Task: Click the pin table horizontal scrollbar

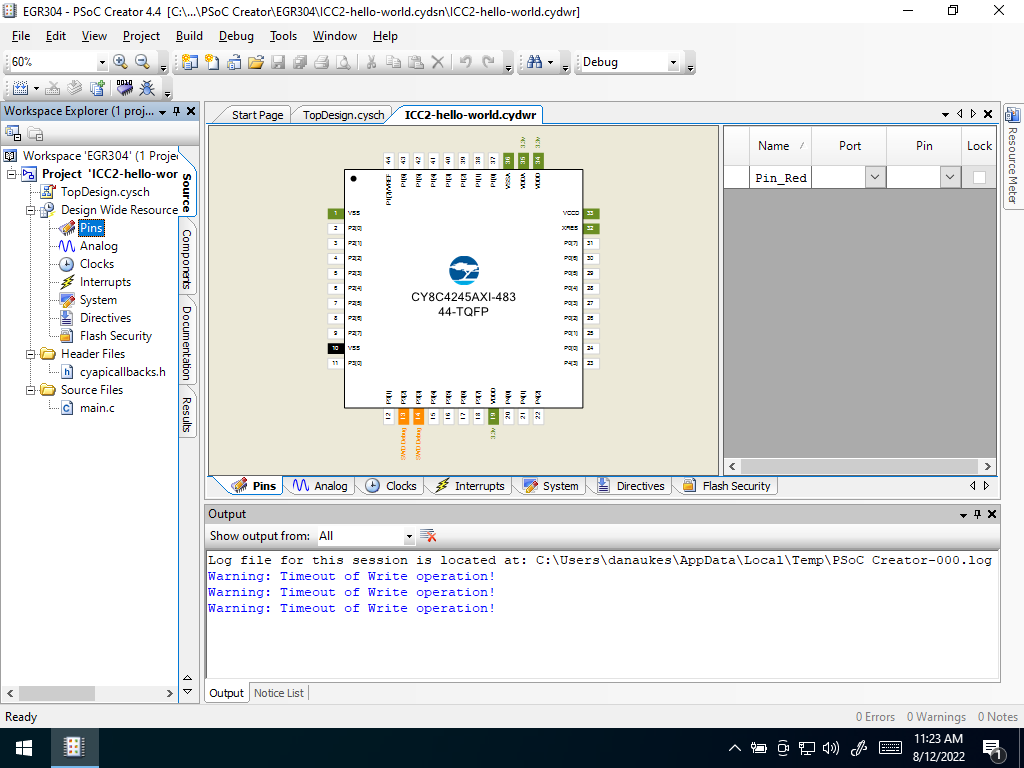Action: click(x=859, y=466)
